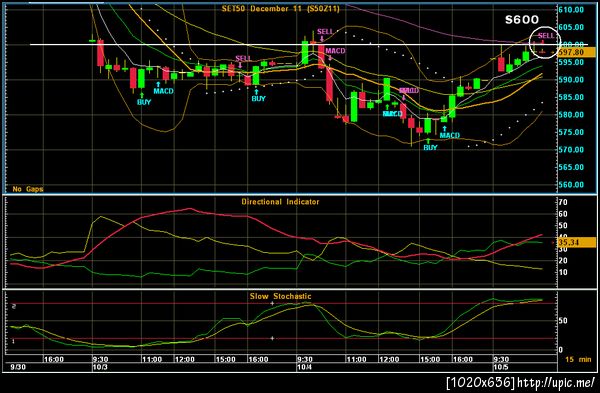Click the plus marker on the lower stochastic line
Viewport: 600px width, 393px height.
tap(272, 338)
